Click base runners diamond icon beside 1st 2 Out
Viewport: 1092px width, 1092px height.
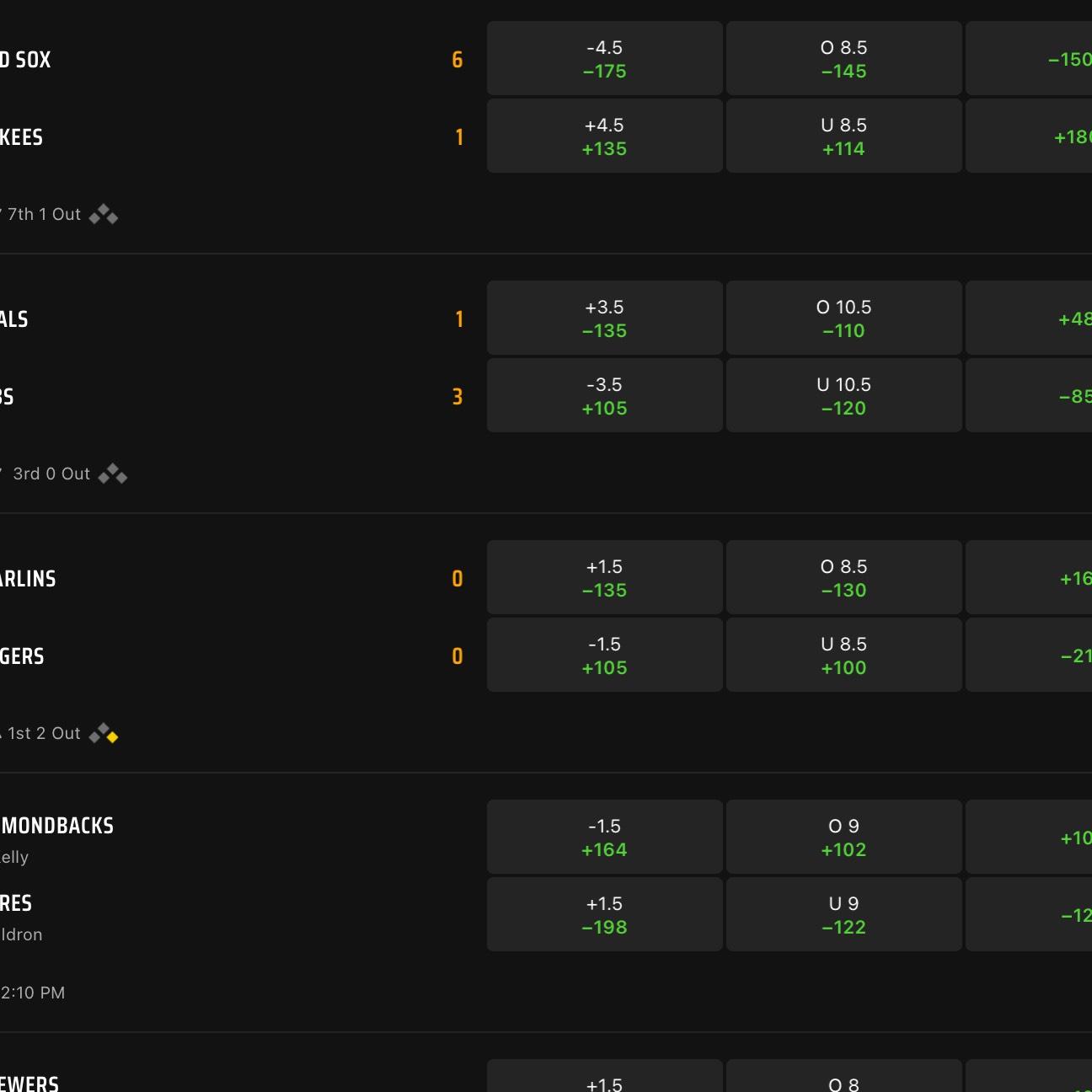[x=104, y=734]
